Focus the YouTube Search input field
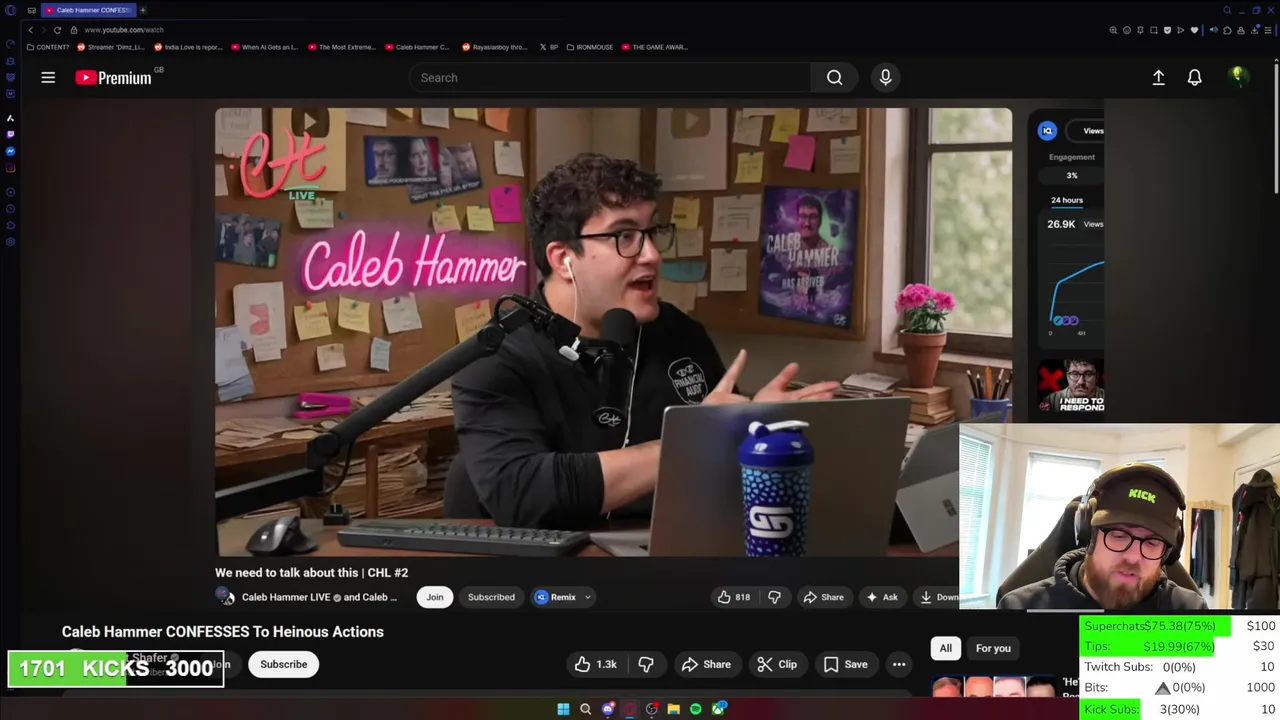 [610, 77]
